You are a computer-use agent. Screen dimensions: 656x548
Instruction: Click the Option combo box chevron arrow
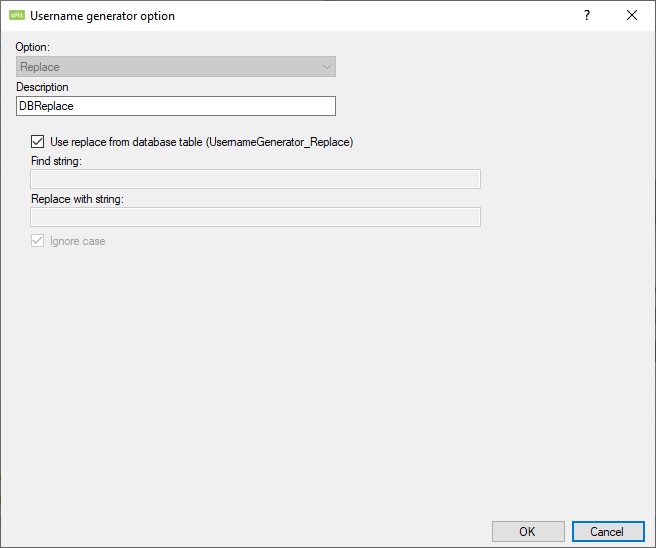click(326, 67)
